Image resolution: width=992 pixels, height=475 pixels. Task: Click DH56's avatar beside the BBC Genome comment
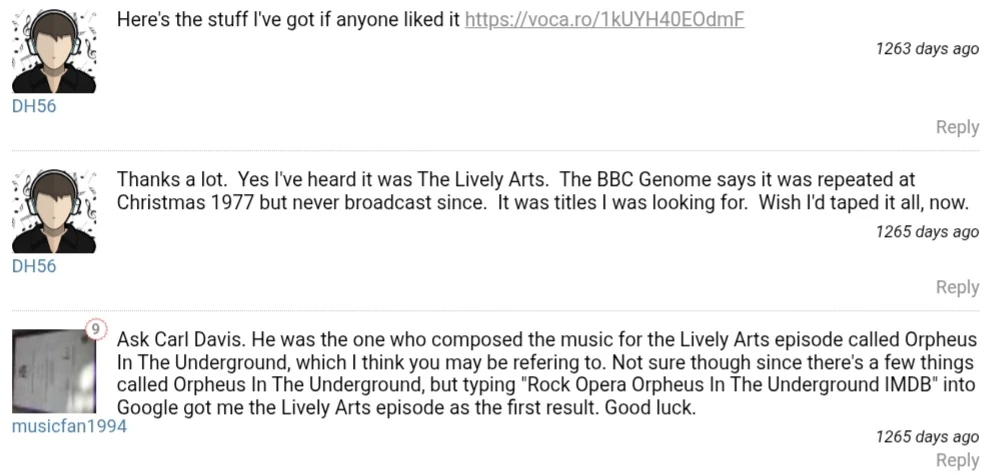click(54, 210)
